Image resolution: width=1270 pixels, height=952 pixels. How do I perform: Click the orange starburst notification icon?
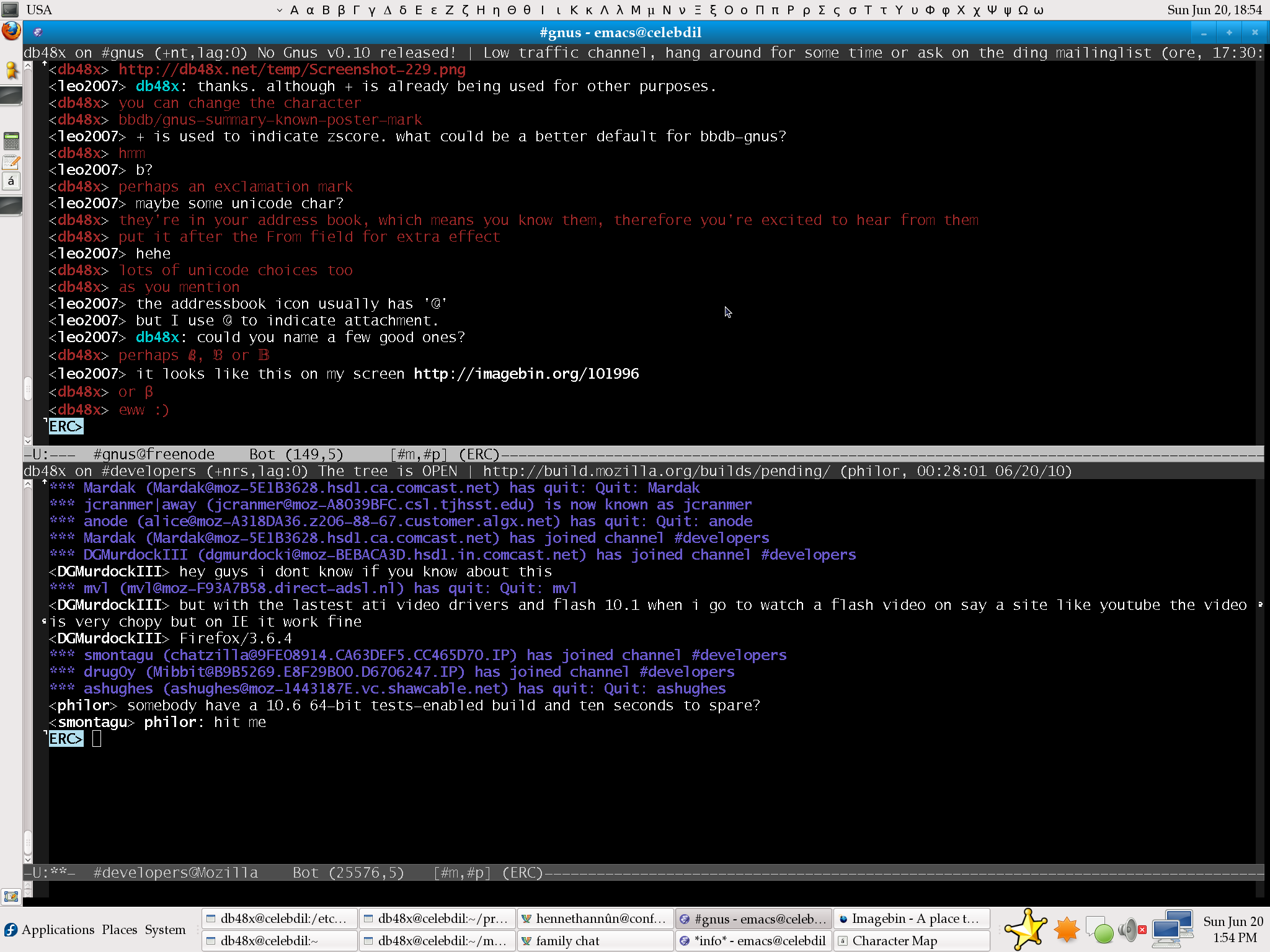click(x=1067, y=930)
